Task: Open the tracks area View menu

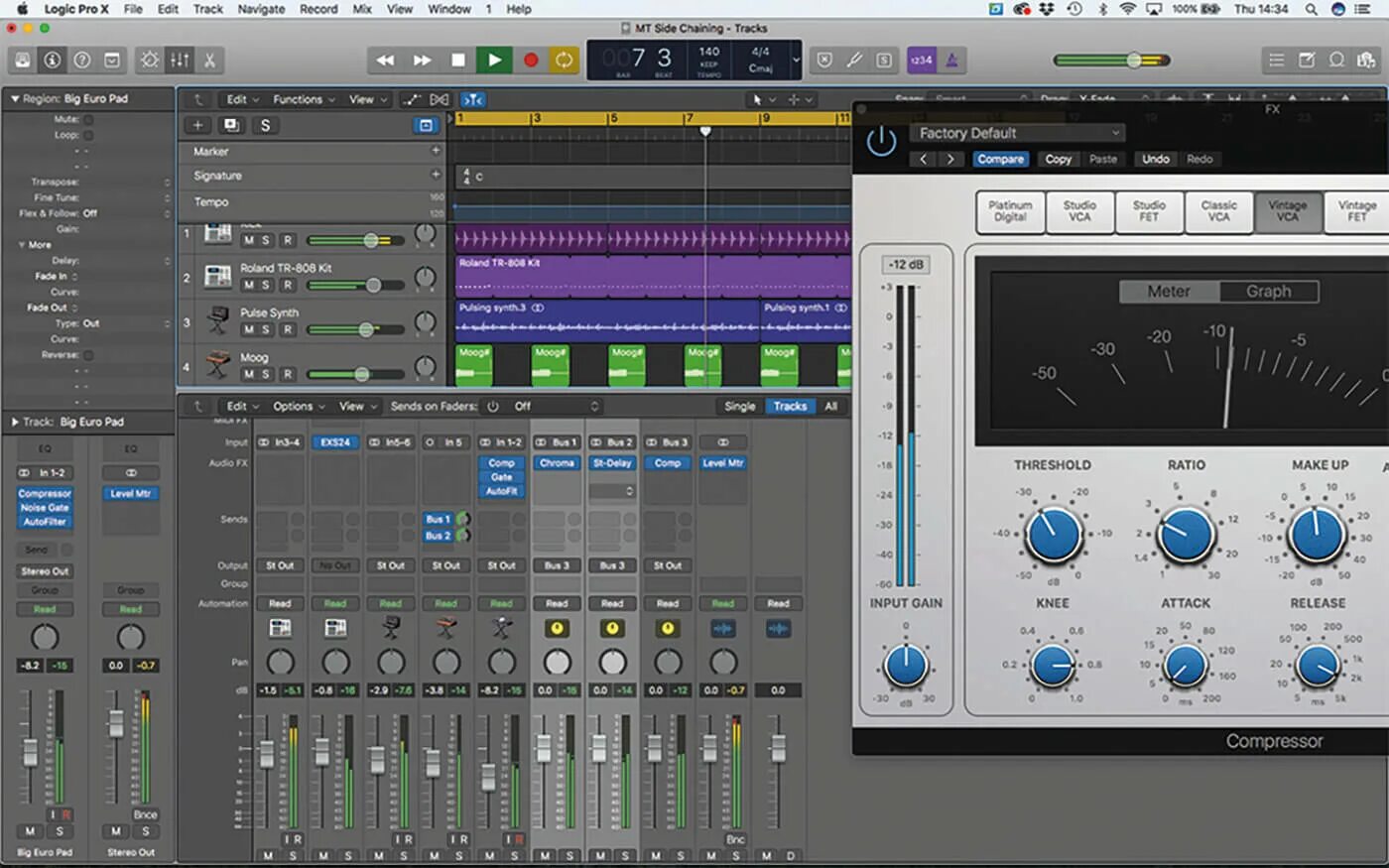Action: (366, 99)
